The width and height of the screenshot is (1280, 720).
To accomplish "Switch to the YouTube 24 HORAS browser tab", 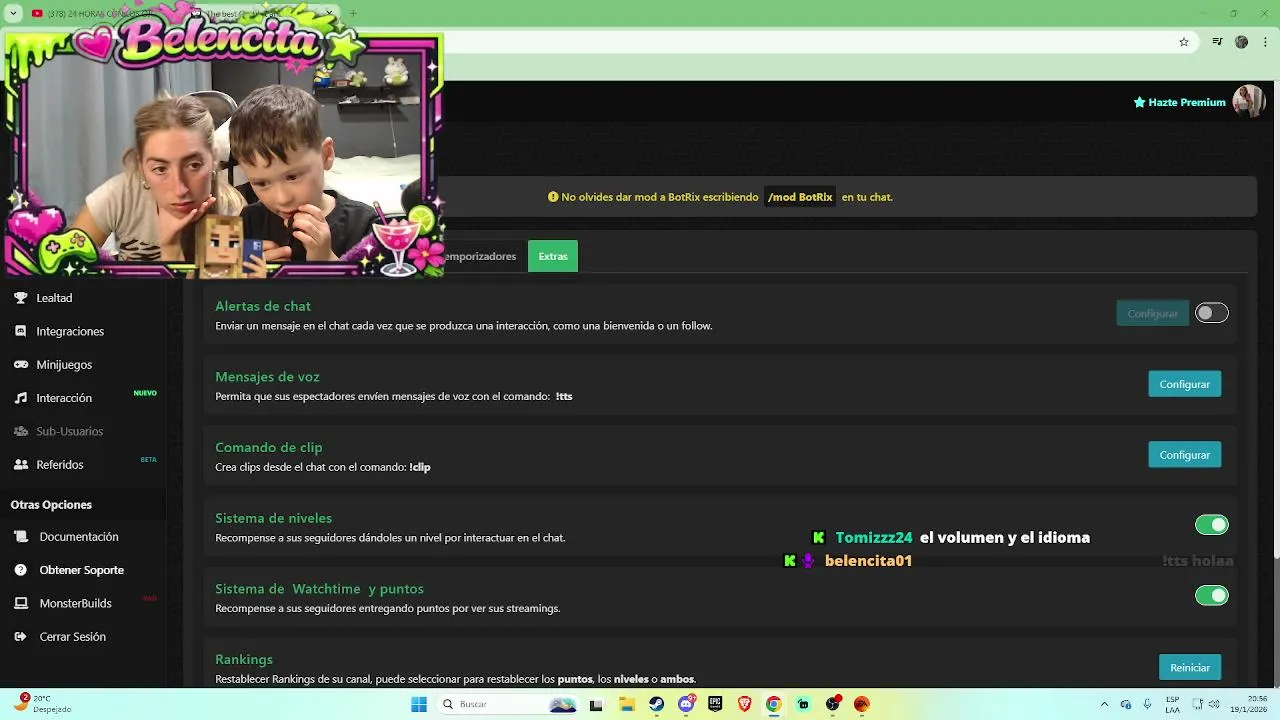I will [100, 13].
